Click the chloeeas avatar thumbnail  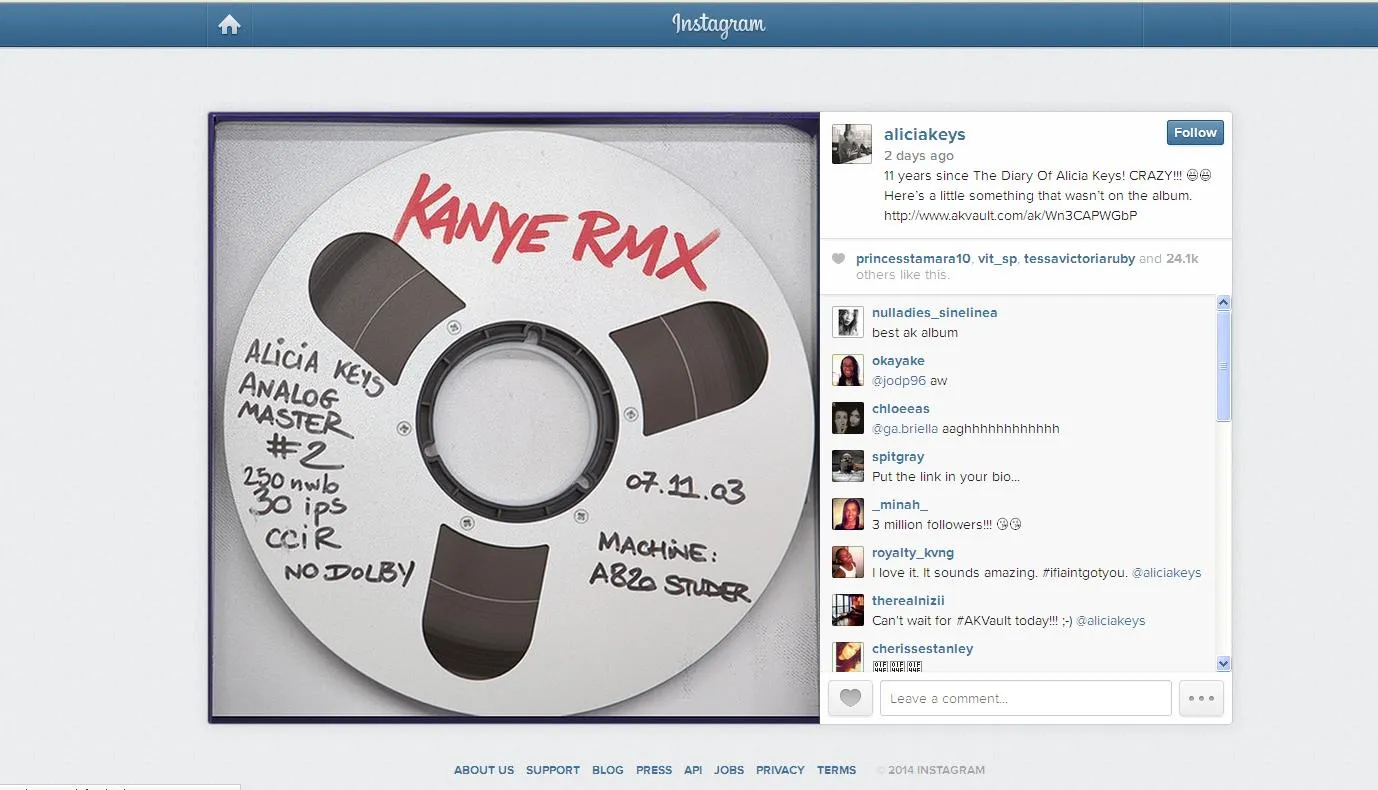pos(848,418)
